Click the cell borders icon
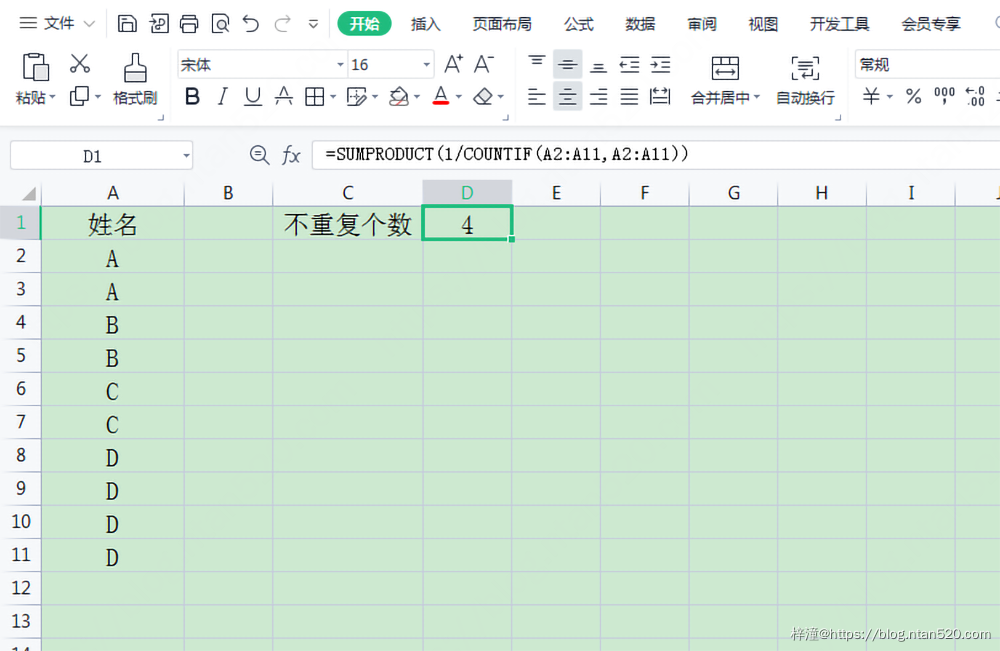 point(314,97)
